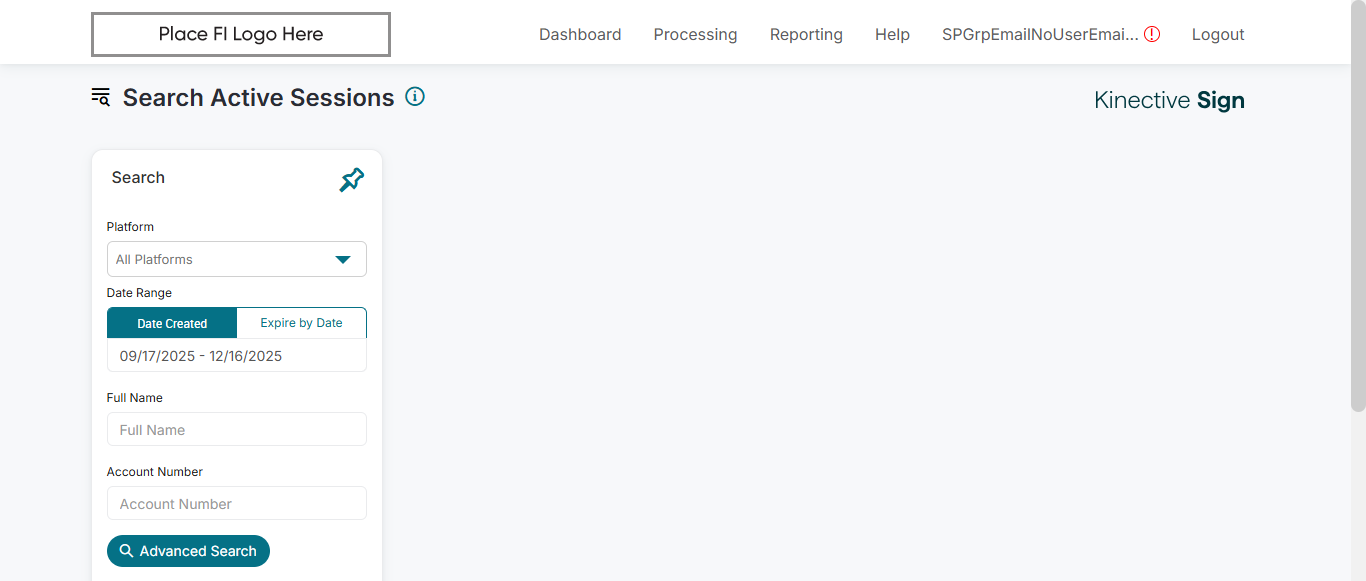Click the Logout link
Image resolution: width=1366 pixels, height=581 pixels.
click(1218, 34)
